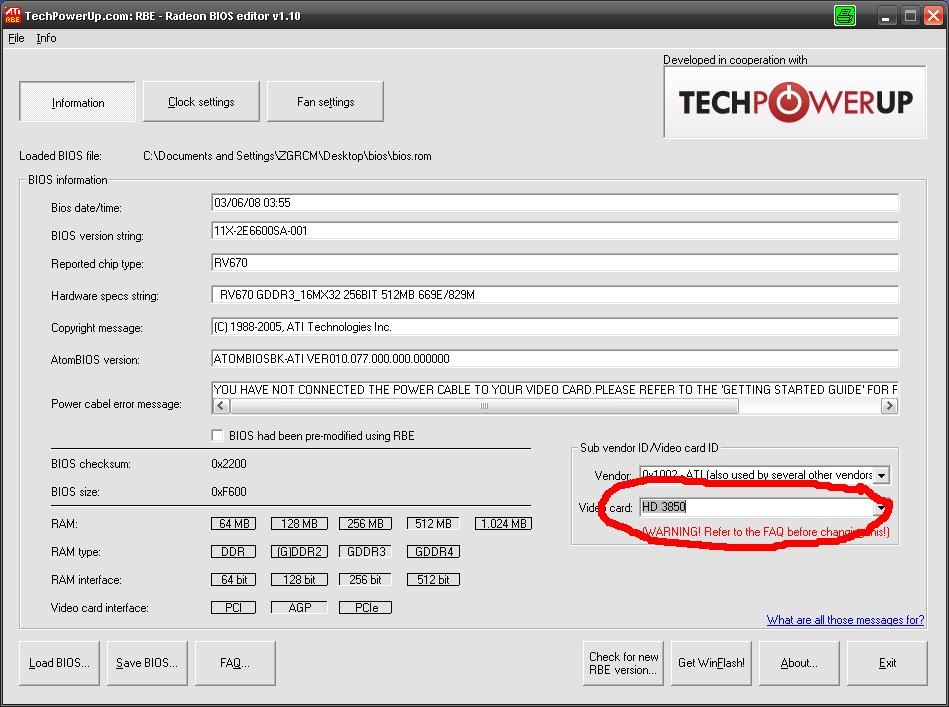Open the Info menu

46,38
